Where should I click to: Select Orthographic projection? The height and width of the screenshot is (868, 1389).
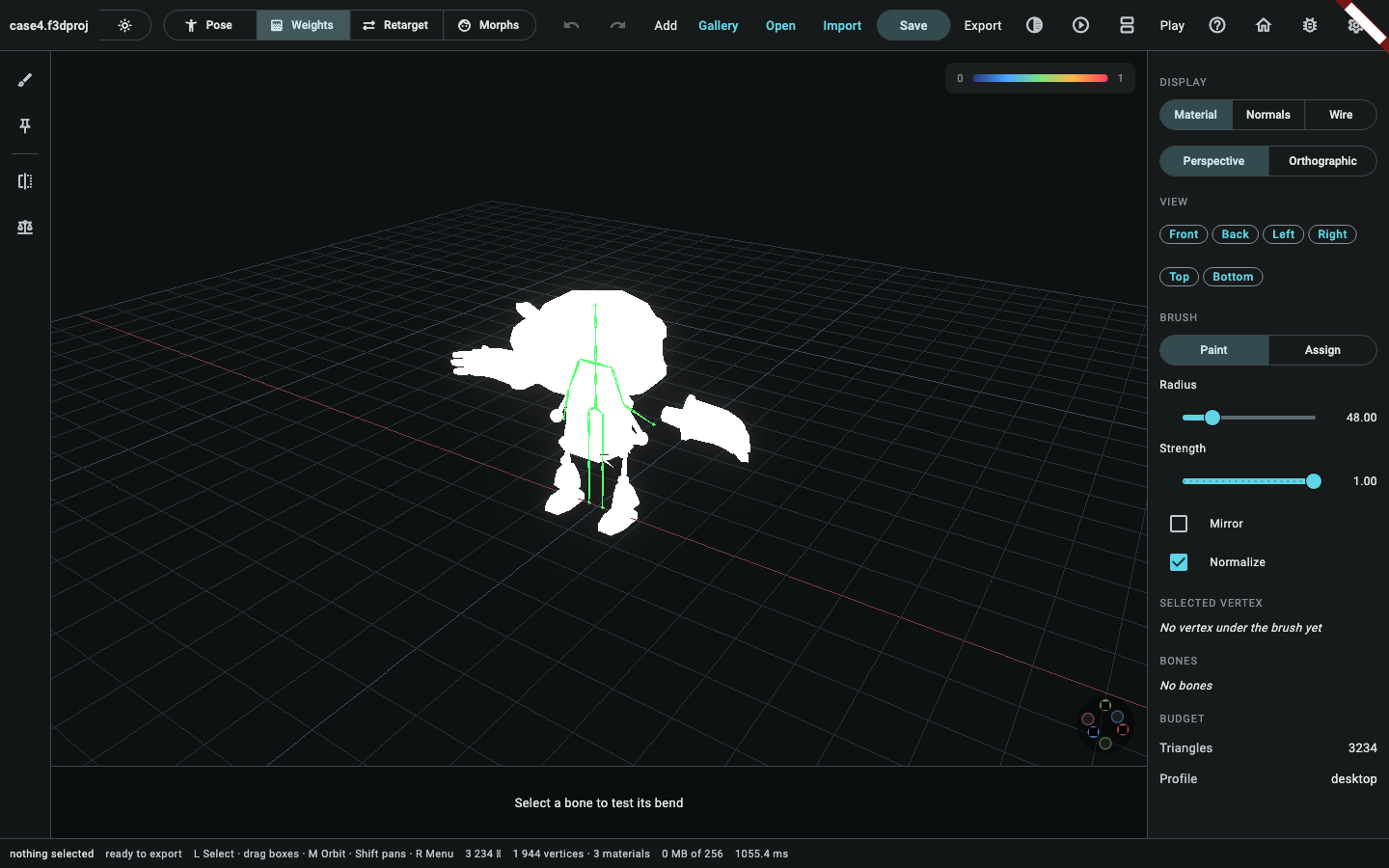[1322, 161]
